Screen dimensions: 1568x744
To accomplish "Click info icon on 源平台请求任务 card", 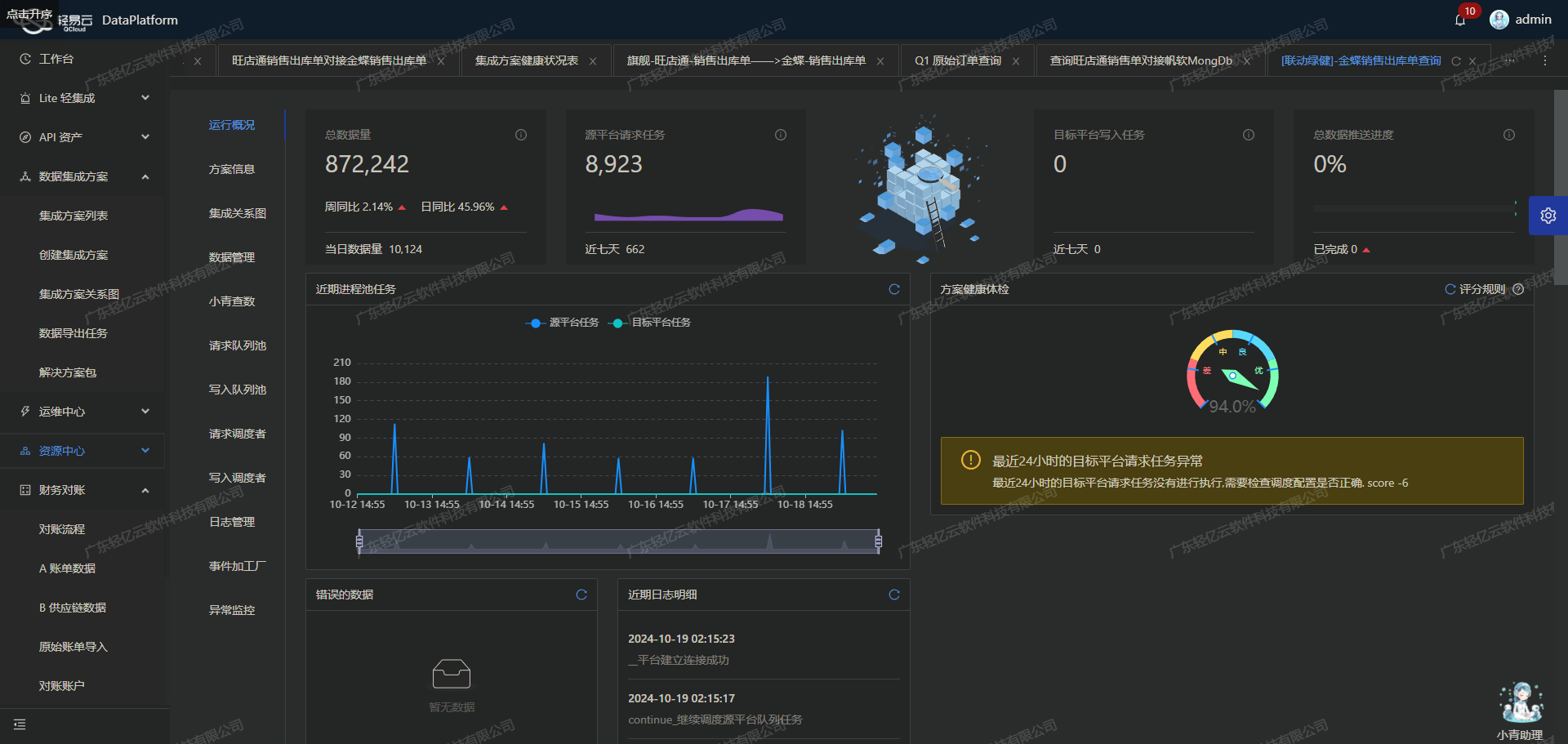I will pos(781,135).
